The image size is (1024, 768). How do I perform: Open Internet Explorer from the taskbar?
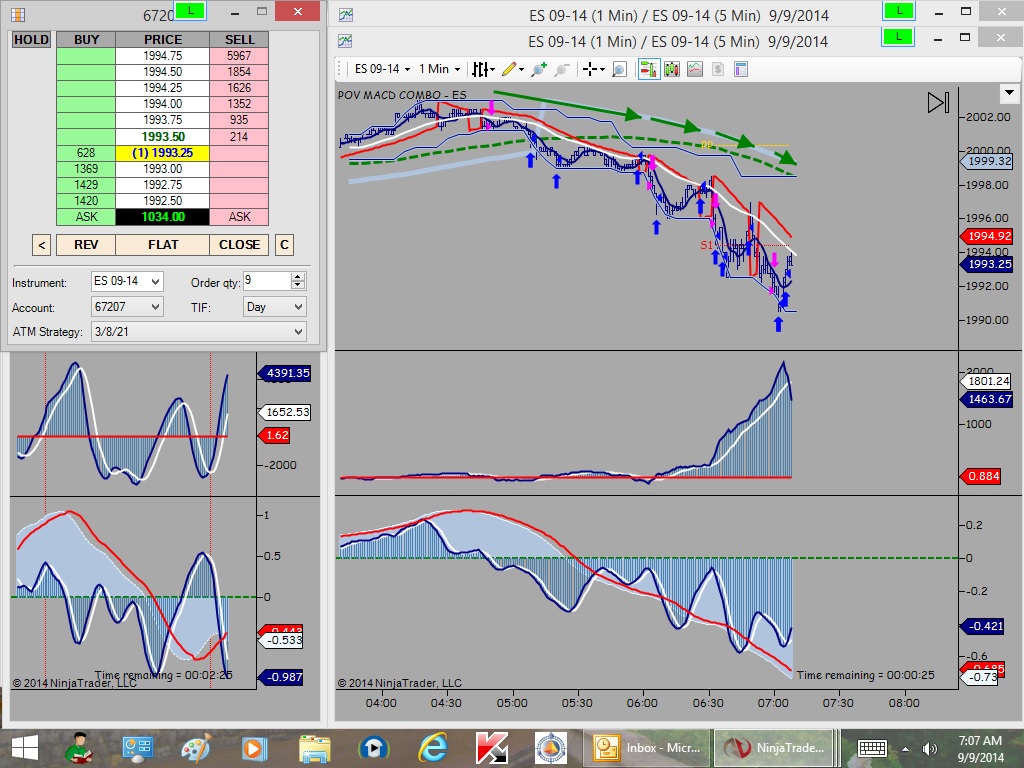tap(432, 748)
